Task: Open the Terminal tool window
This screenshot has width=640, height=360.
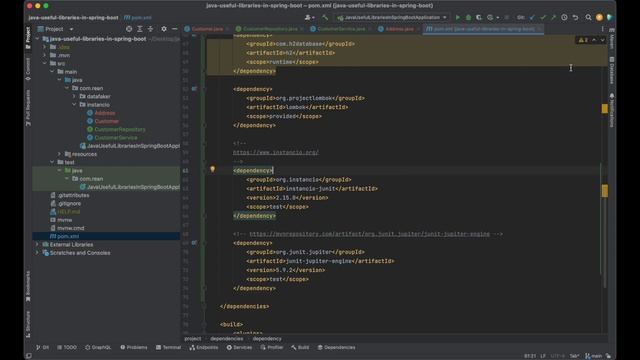Action: (x=168, y=347)
